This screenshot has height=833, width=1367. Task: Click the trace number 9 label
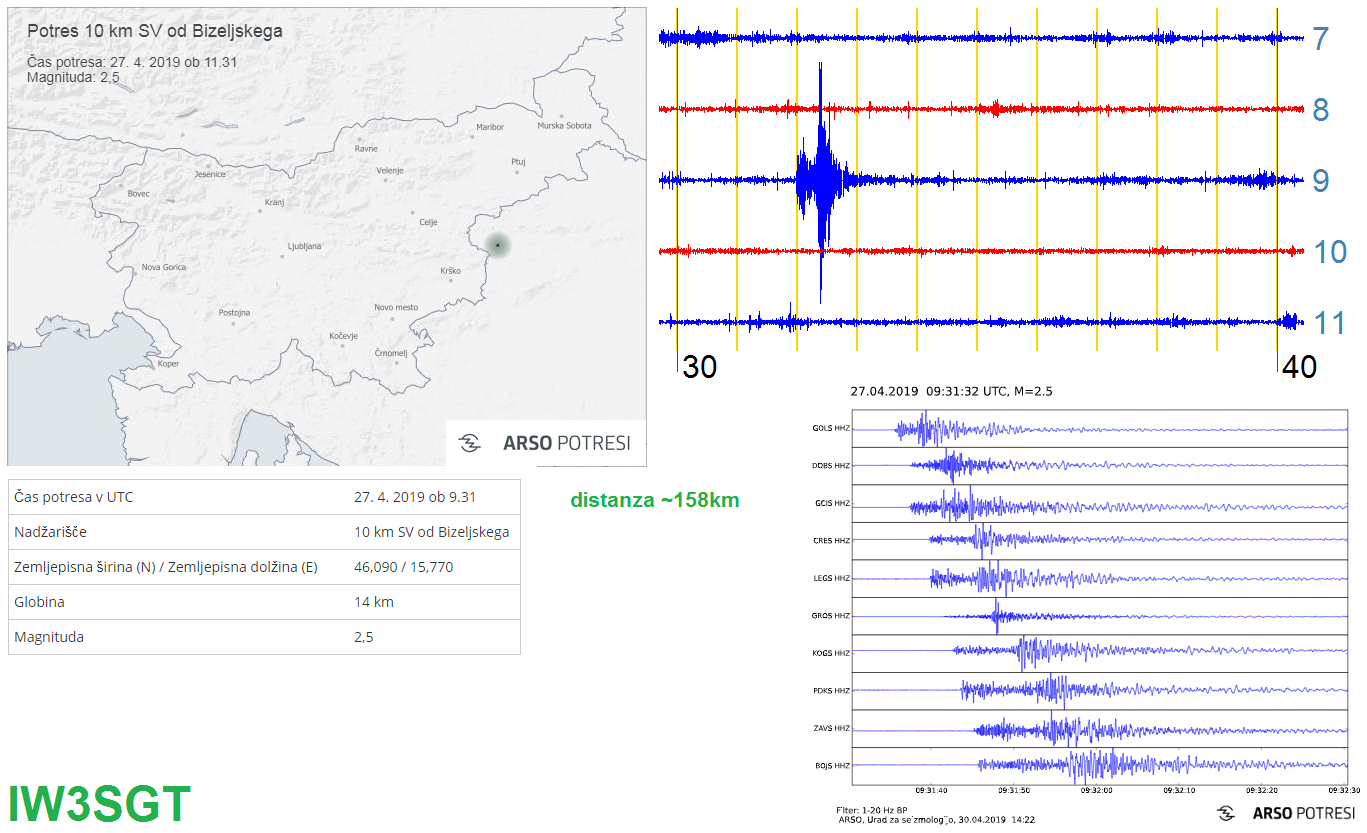pyautogui.click(x=1321, y=181)
